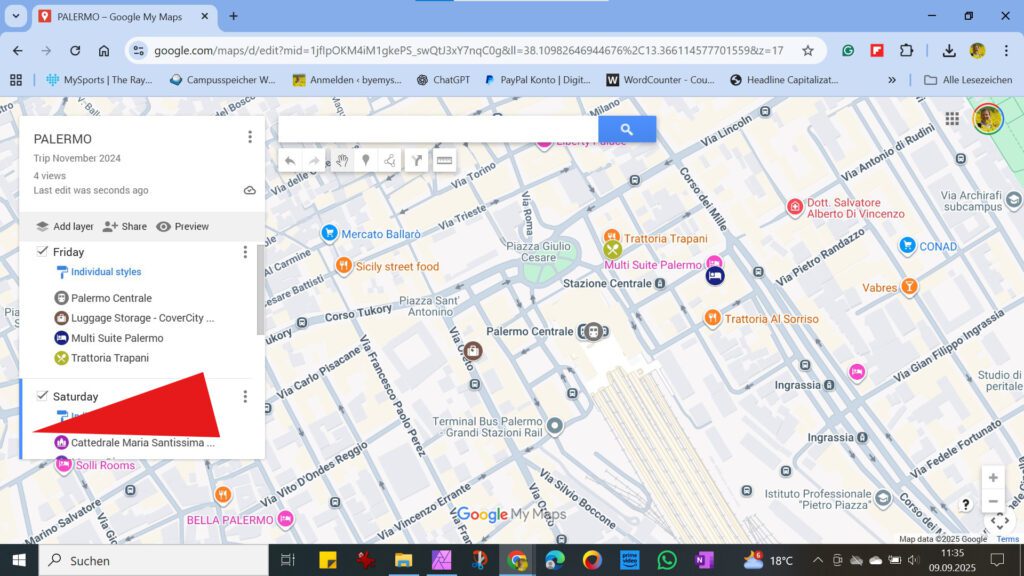Open PALERMO map options three-dot menu
This screenshot has height=576, width=1024.
(x=249, y=137)
